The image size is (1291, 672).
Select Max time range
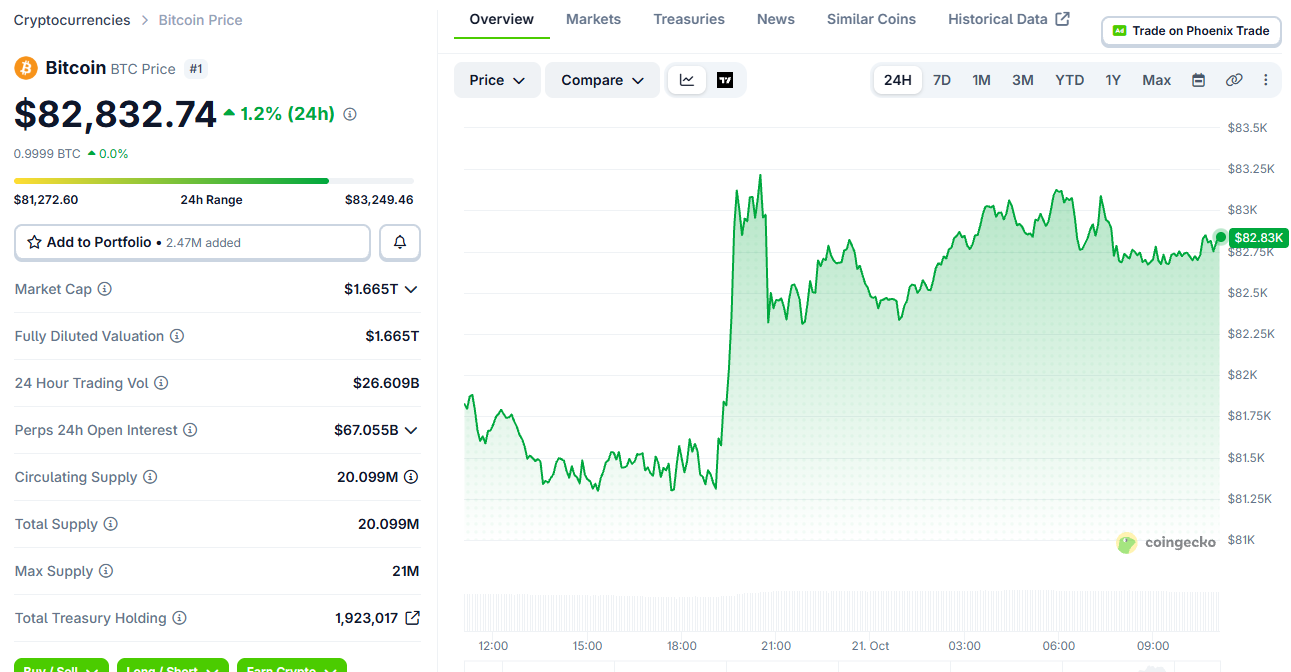coord(1157,80)
